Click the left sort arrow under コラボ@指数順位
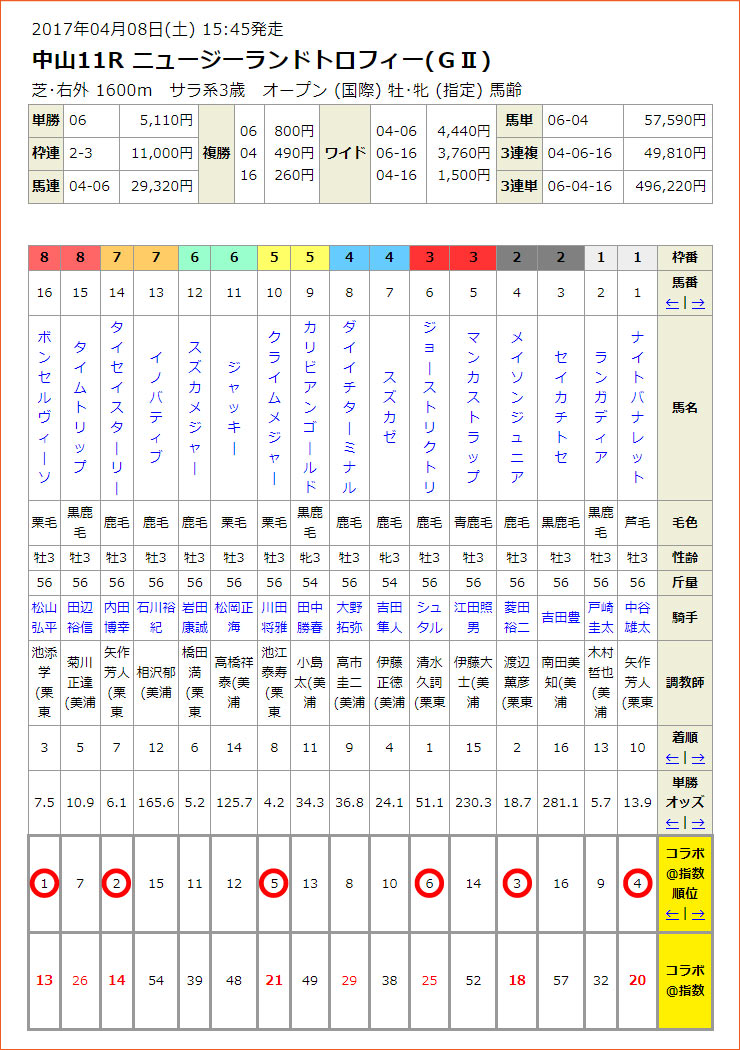 (x=672, y=914)
